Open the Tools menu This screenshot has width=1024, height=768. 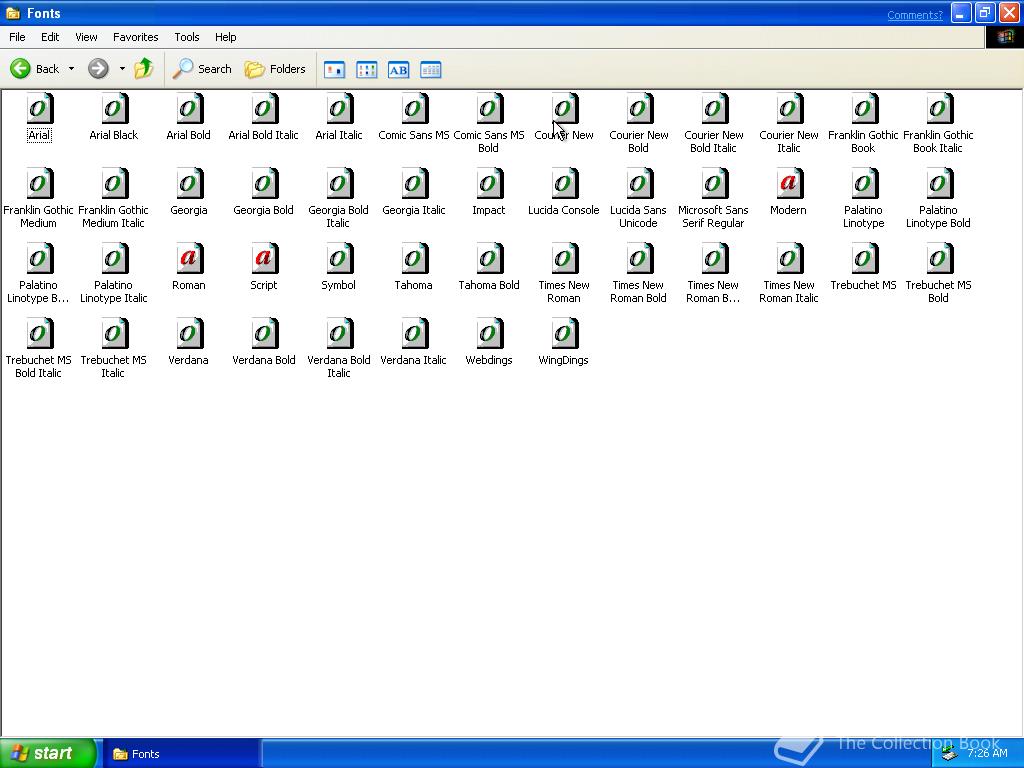(x=186, y=37)
